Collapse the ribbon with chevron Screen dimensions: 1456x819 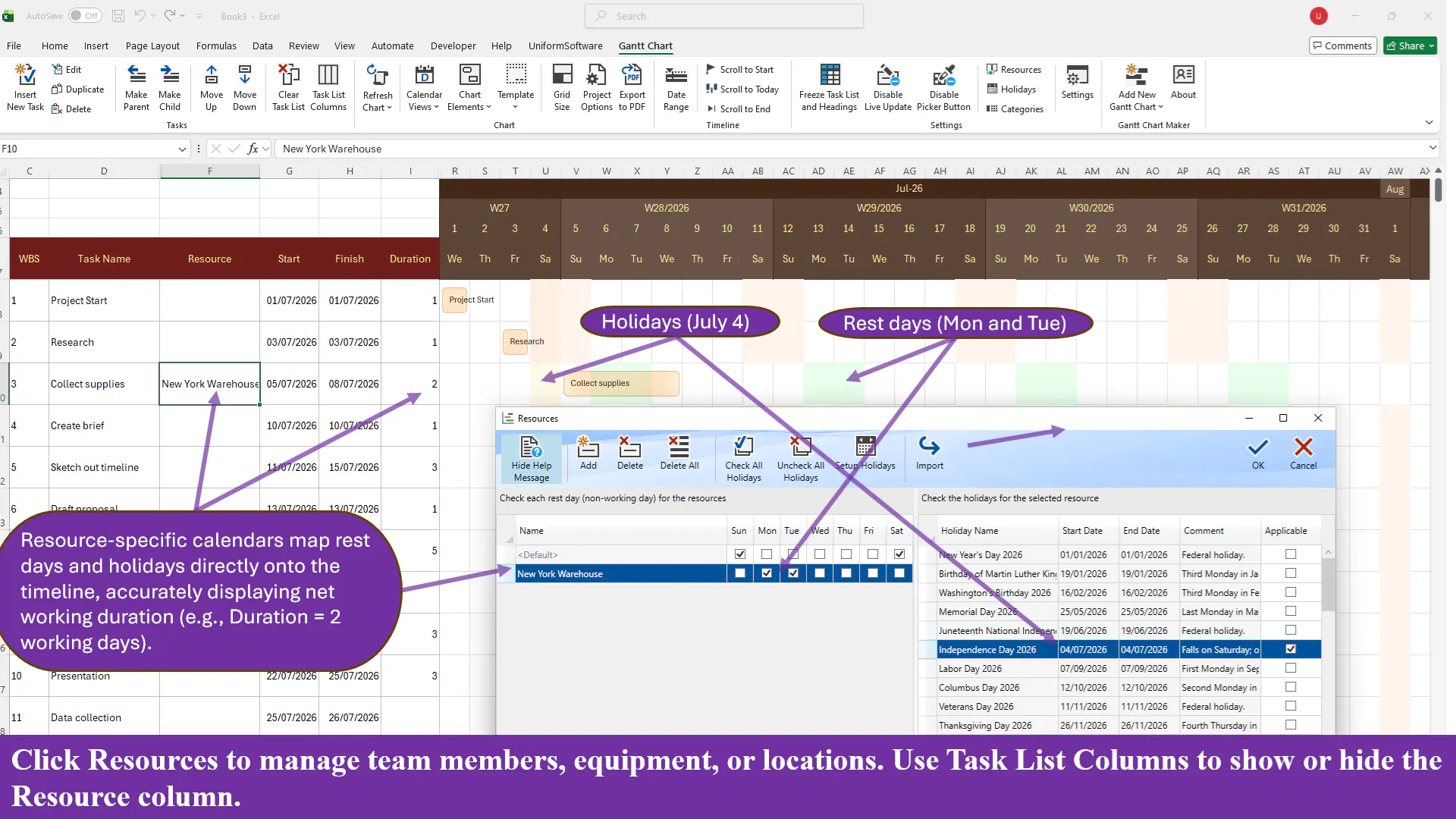(1429, 122)
